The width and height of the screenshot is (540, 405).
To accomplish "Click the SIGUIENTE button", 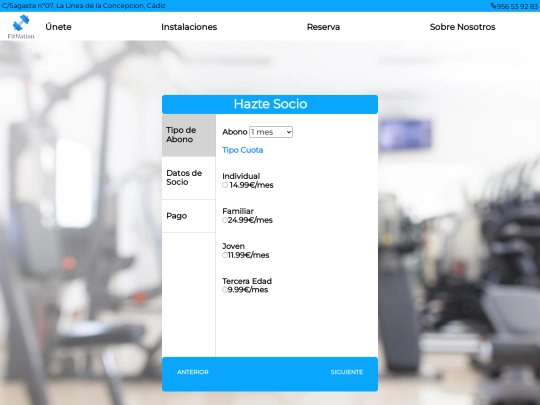I will (x=347, y=372).
